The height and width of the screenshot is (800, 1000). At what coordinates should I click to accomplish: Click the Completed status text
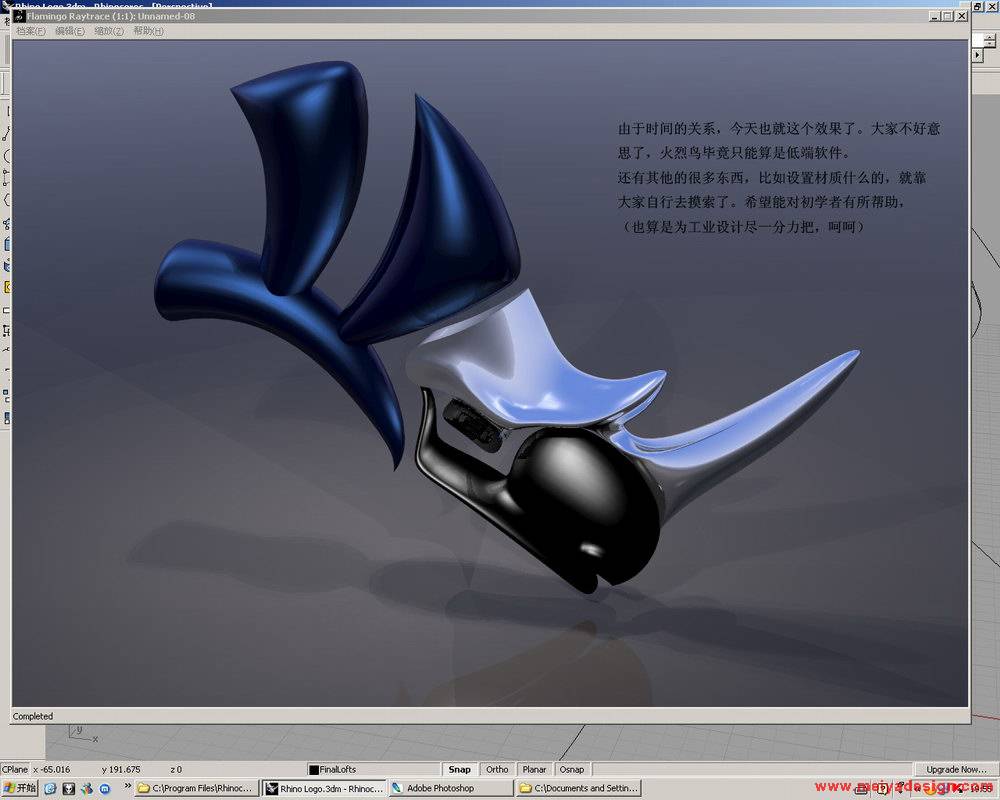click(x=33, y=716)
